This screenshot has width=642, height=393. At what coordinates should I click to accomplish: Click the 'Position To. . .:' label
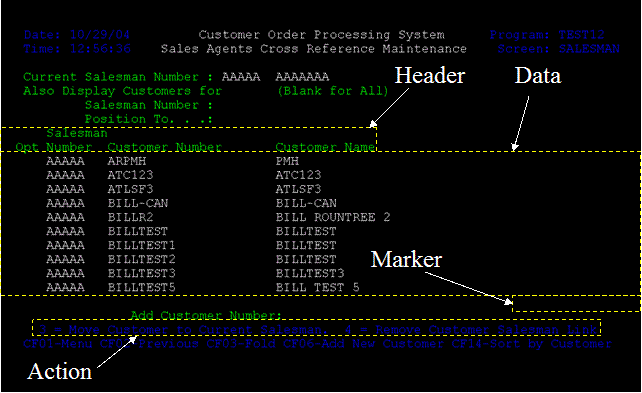click(x=149, y=119)
